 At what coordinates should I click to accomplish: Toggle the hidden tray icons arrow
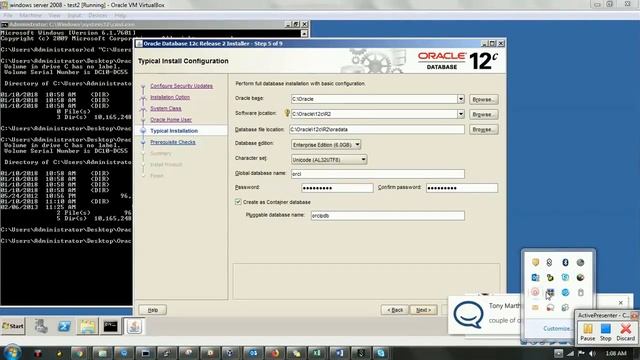click(558, 353)
